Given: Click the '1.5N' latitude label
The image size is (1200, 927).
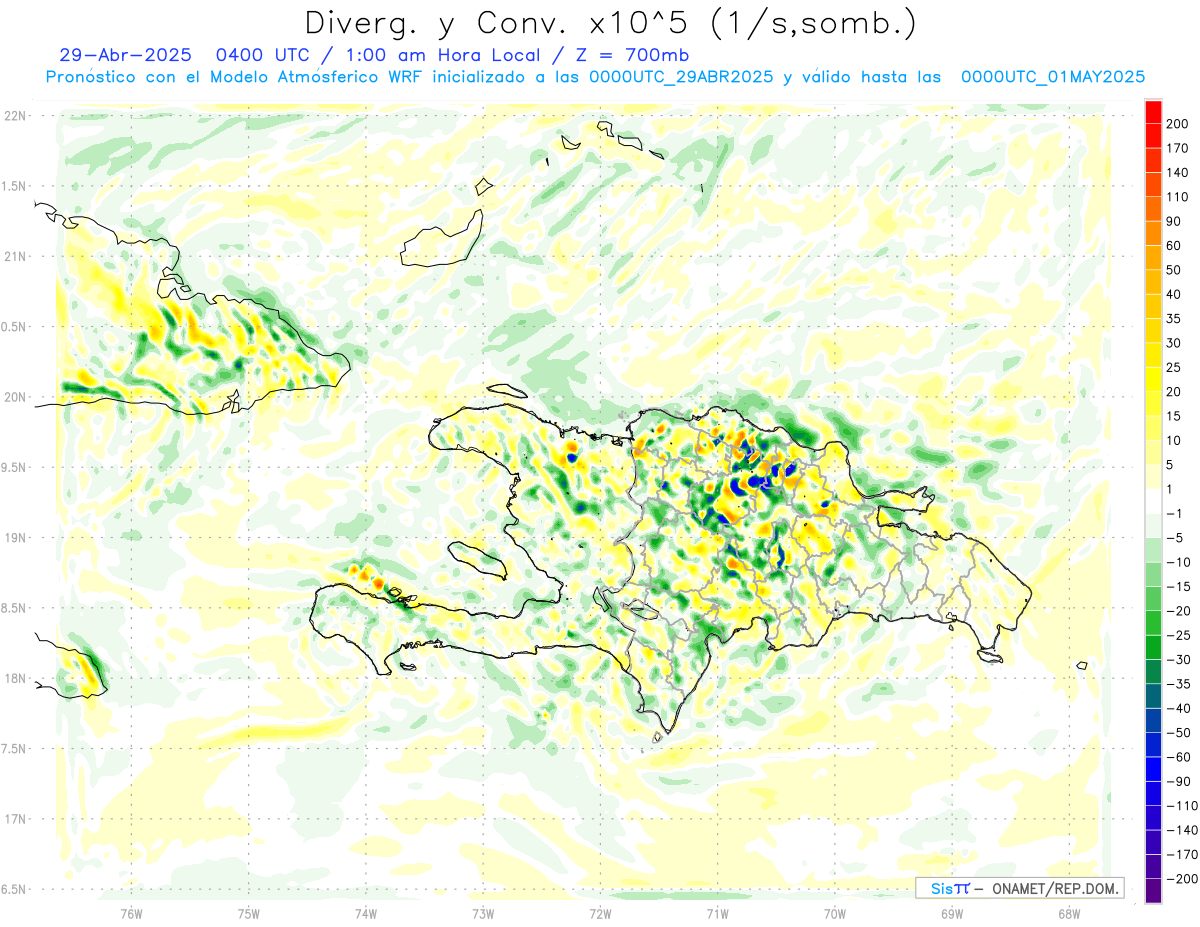Looking at the screenshot, I should click(15, 186).
